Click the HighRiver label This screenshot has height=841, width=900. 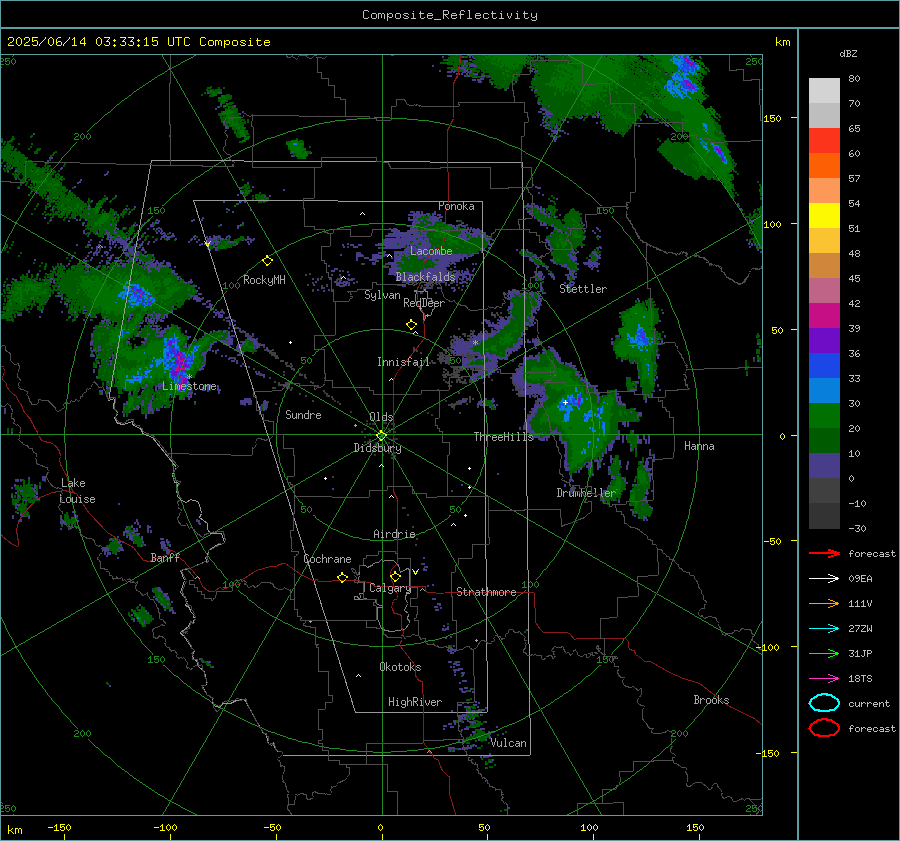[415, 702]
